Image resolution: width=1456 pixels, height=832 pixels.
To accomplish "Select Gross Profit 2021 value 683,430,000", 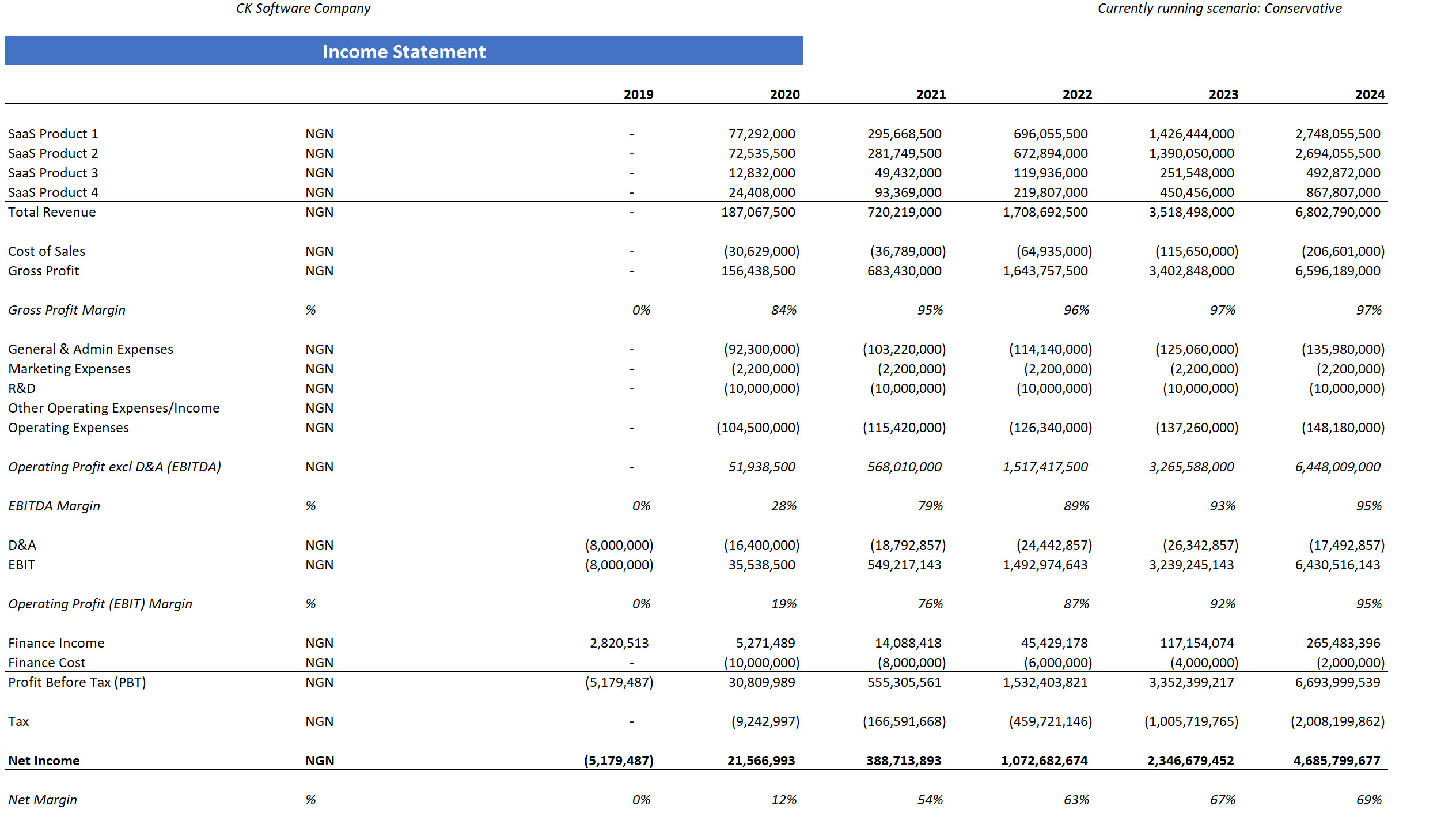I will pyautogui.click(x=904, y=271).
